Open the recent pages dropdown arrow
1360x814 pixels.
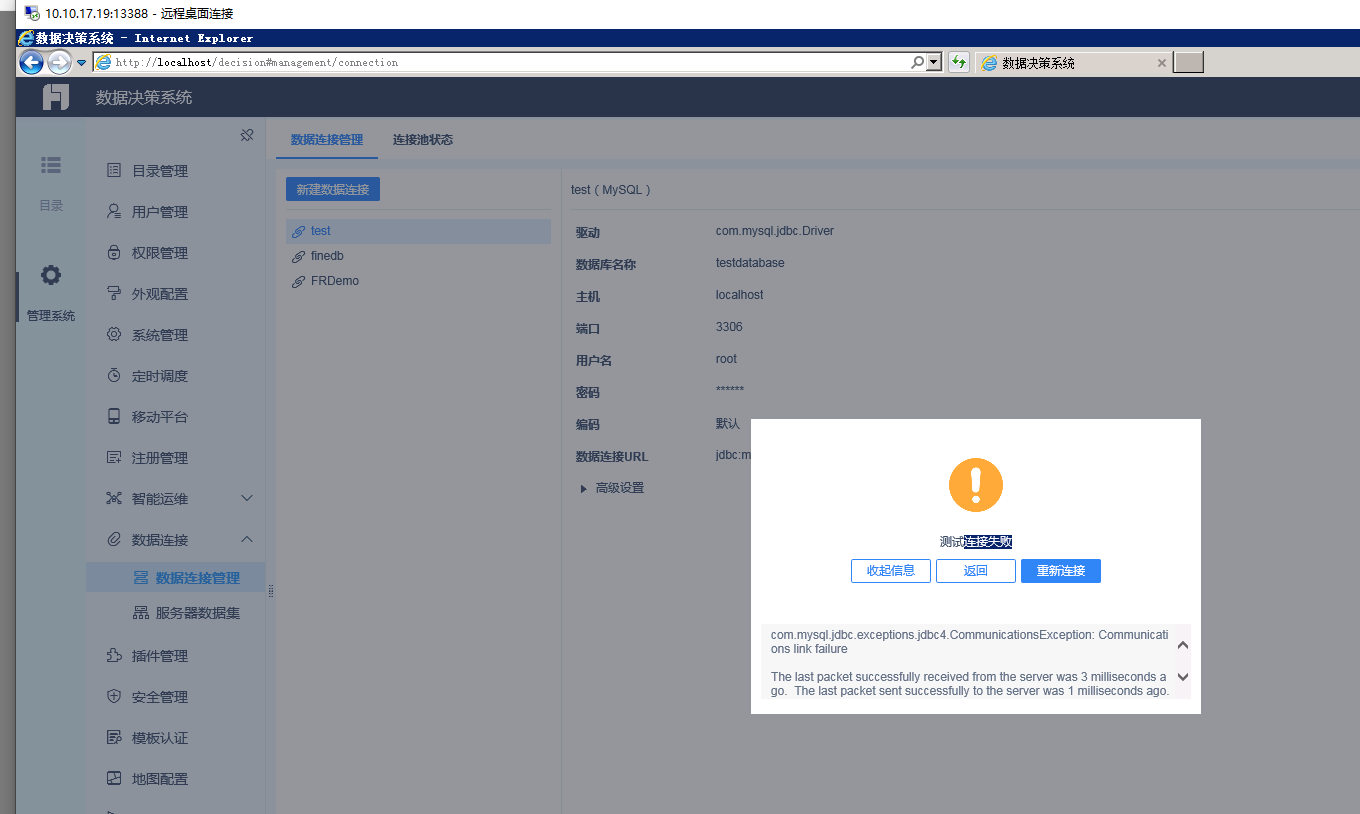[x=82, y=62]
